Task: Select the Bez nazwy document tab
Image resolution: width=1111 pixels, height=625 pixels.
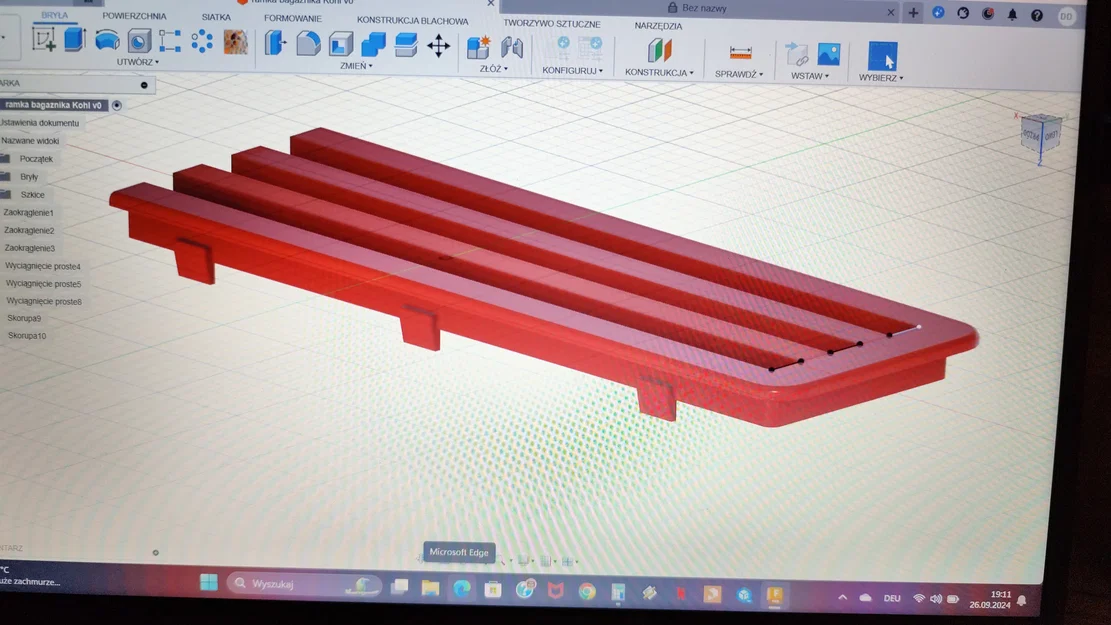Action: pyautogui.click(x=697, y=8)
